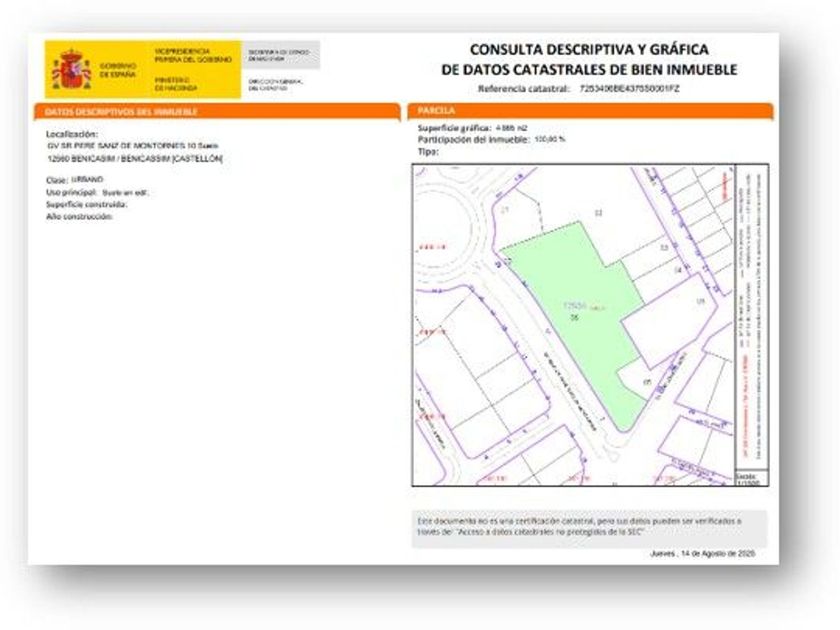Click the Año construcción label

click(80, 216)
